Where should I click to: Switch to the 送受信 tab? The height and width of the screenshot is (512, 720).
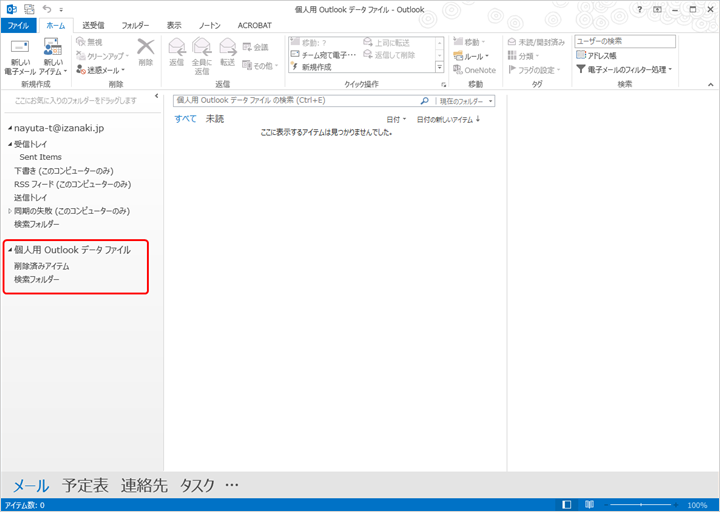click(93, 25)
